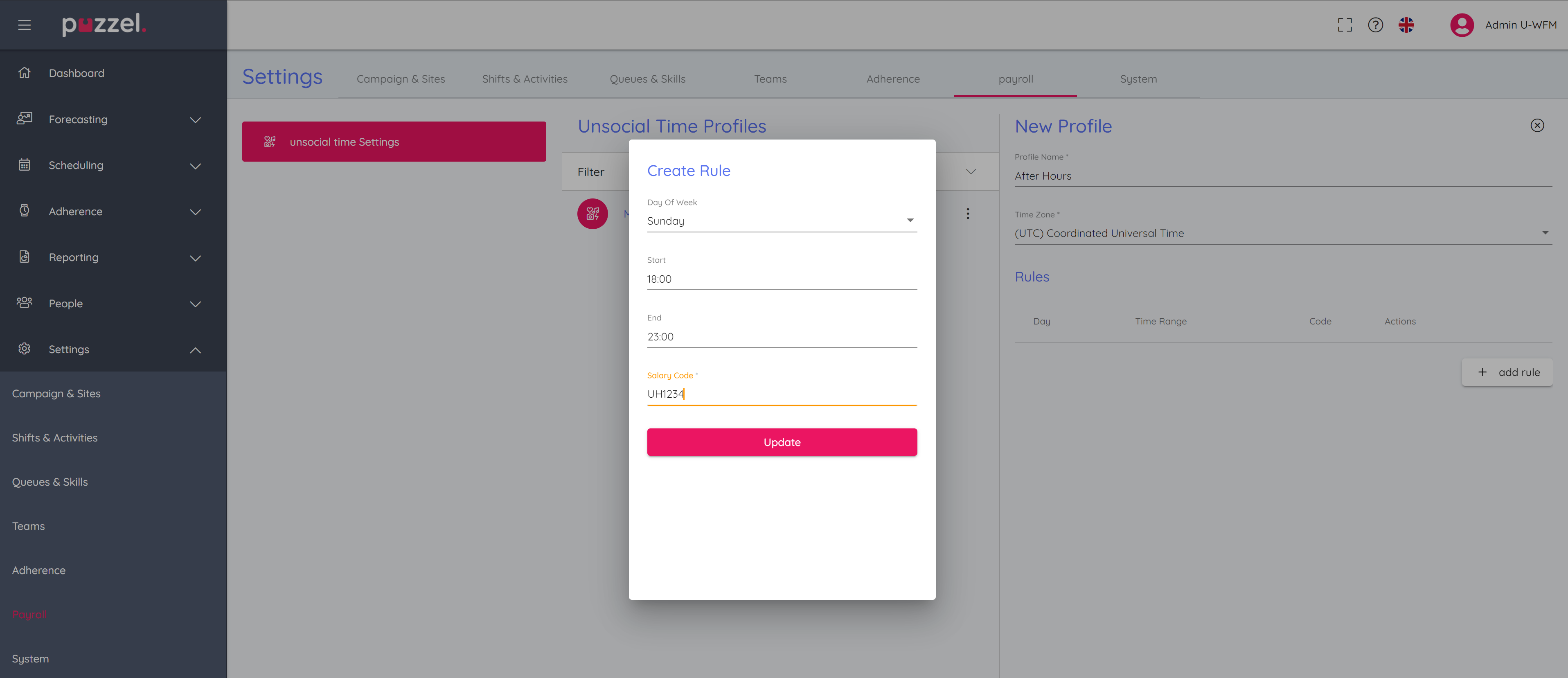
Task: Click the Salary Code input field
Action: coord(782,394)
